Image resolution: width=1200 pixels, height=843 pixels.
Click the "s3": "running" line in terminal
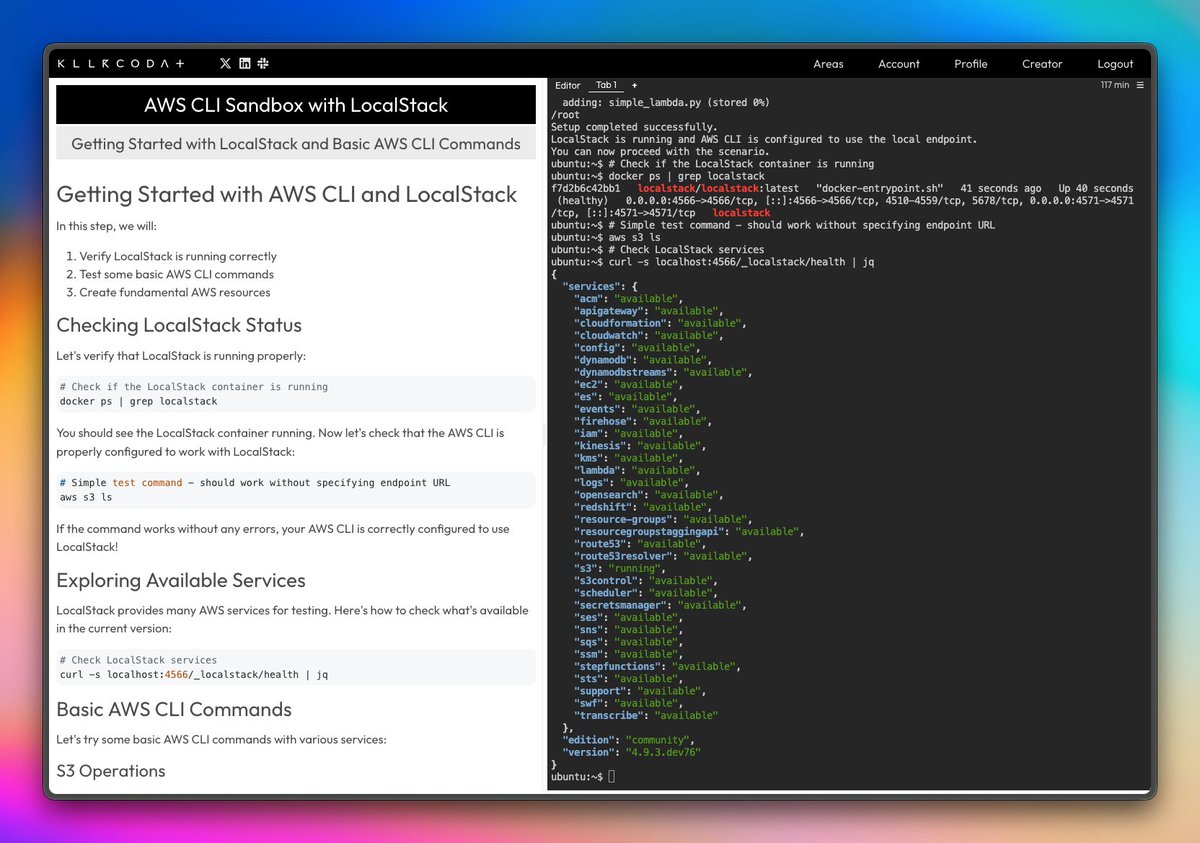point(622,568)
